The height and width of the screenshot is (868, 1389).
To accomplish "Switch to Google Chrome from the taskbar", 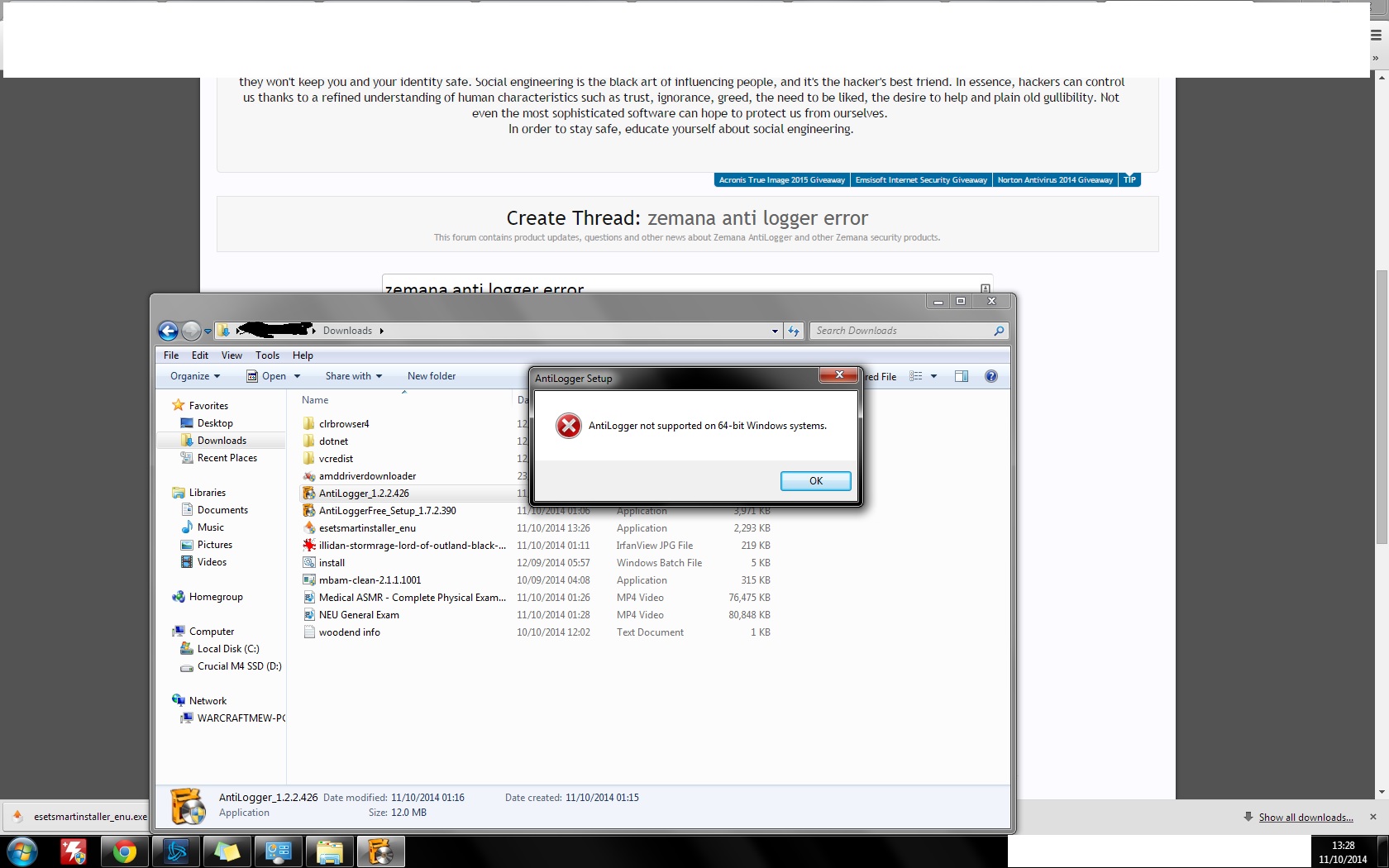I will point(125,851).
